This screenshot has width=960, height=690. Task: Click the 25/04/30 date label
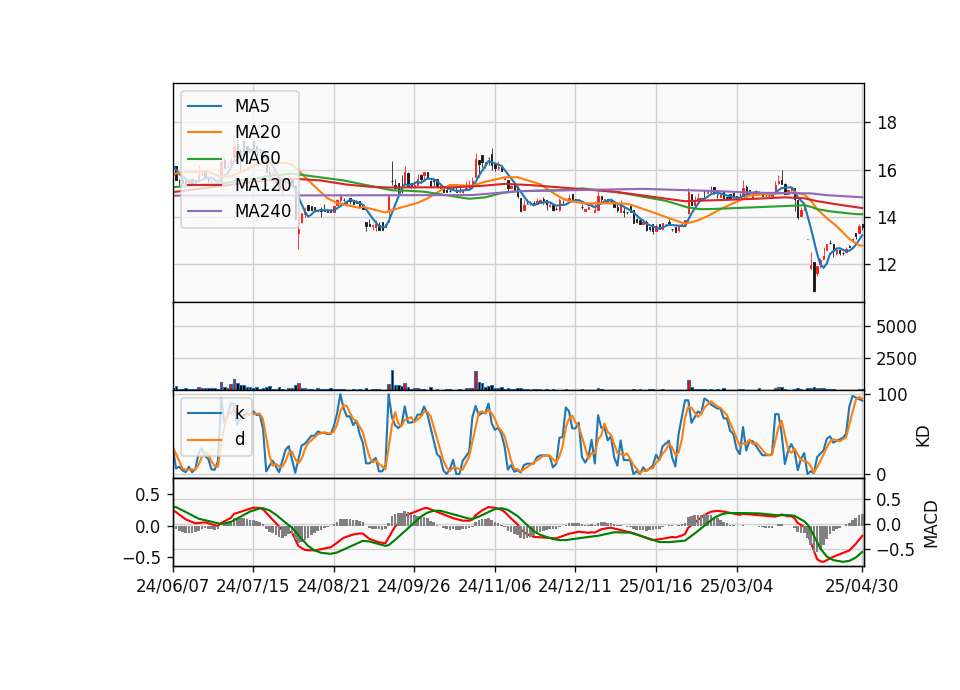pyautogui.click(x=862, y=586)
